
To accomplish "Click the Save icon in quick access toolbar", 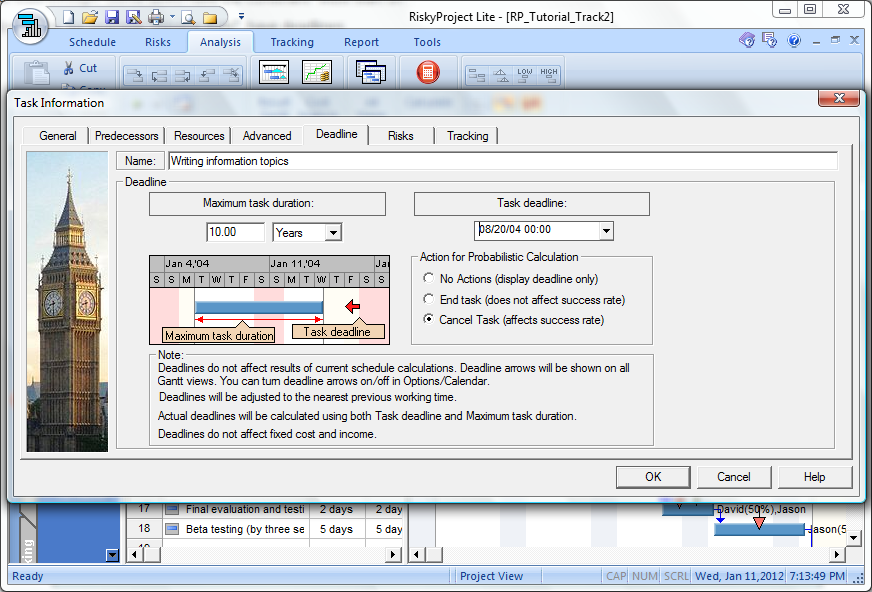I will 112,17.
